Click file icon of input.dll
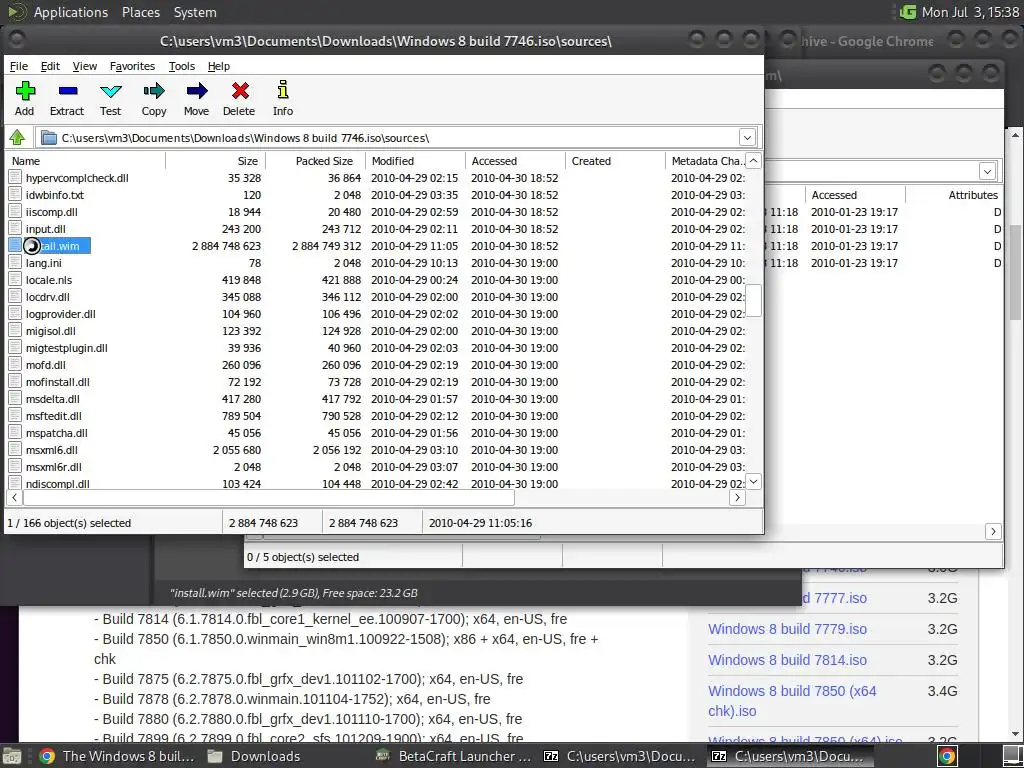 click(x=15, y=229)
